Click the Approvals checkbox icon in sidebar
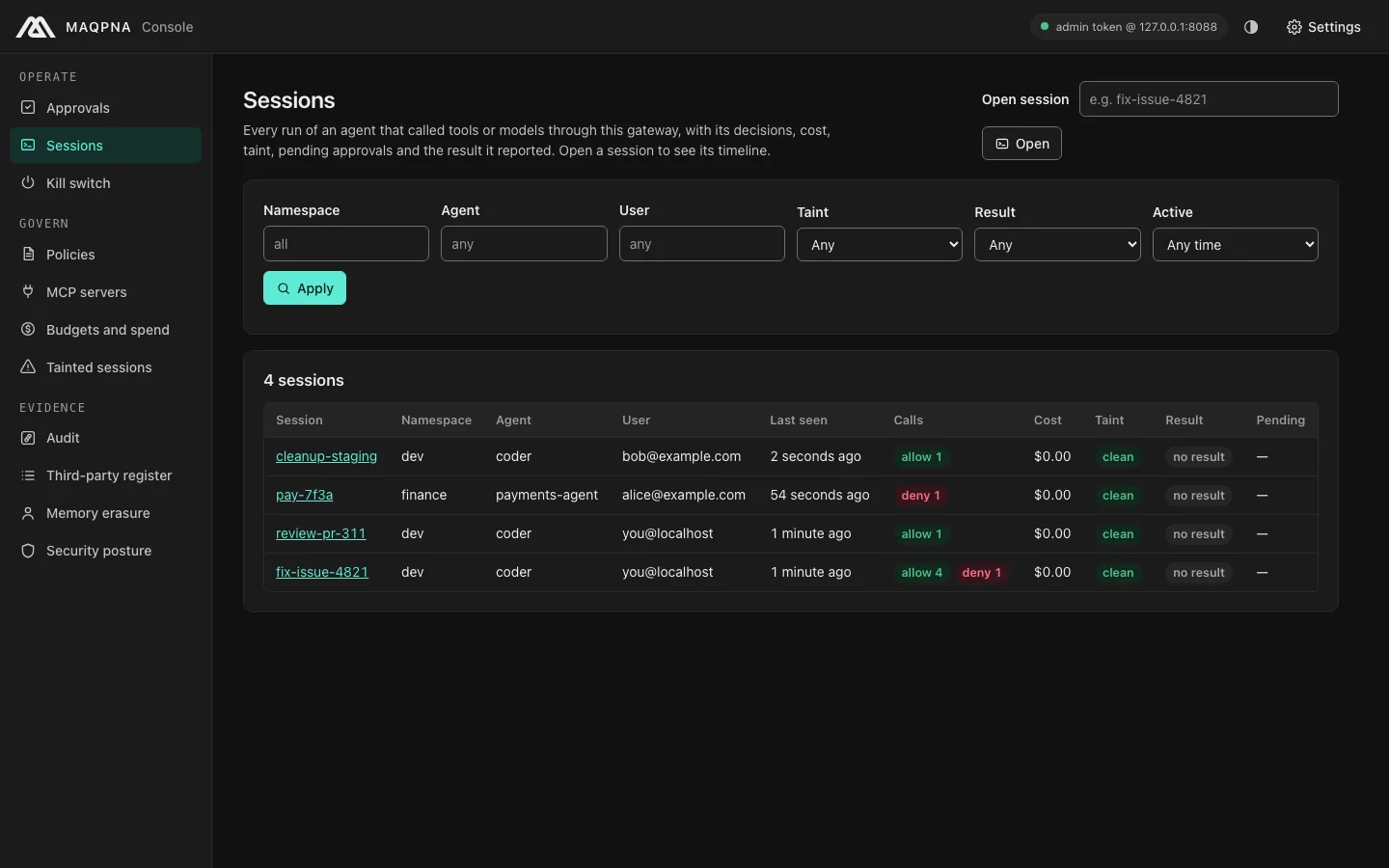The width and height of the screenshot is (1389, 868). 28,108
